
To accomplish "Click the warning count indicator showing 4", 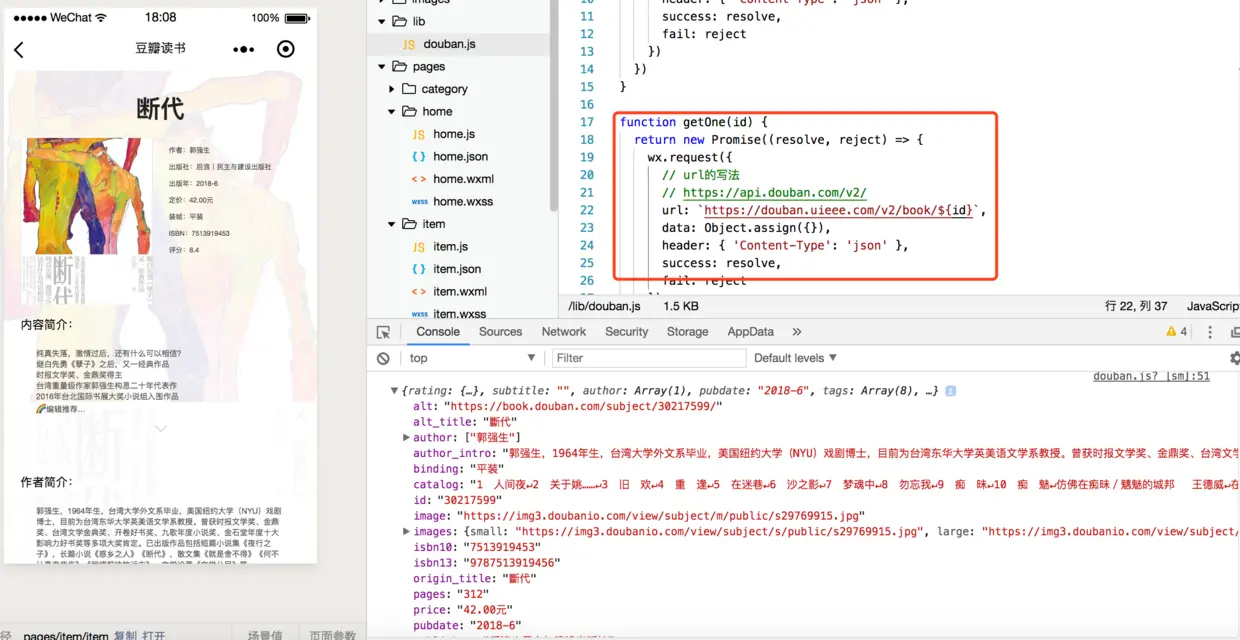I will [x=1177, y=332].
